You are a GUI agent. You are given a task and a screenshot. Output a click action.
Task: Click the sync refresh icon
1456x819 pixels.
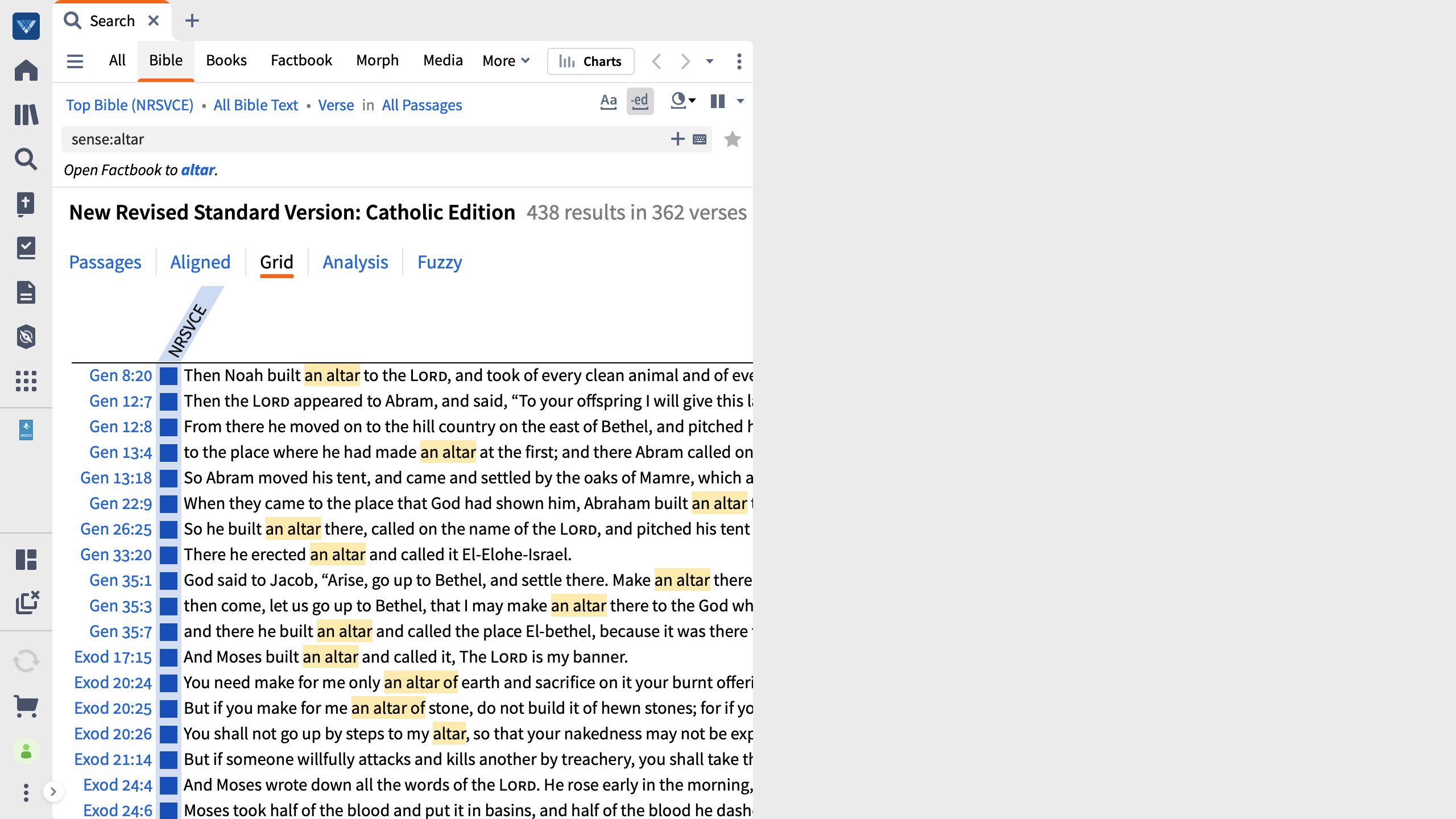point(26,661)
